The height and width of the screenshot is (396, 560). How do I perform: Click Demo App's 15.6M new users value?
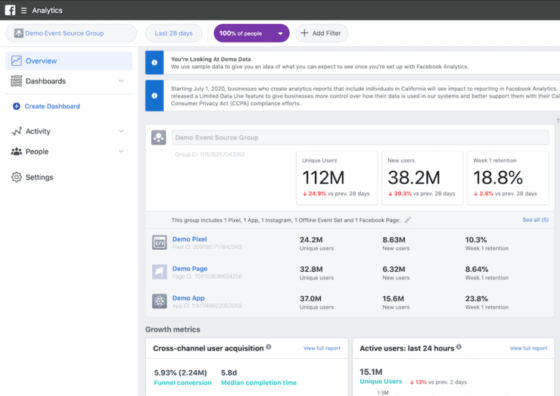393,299
